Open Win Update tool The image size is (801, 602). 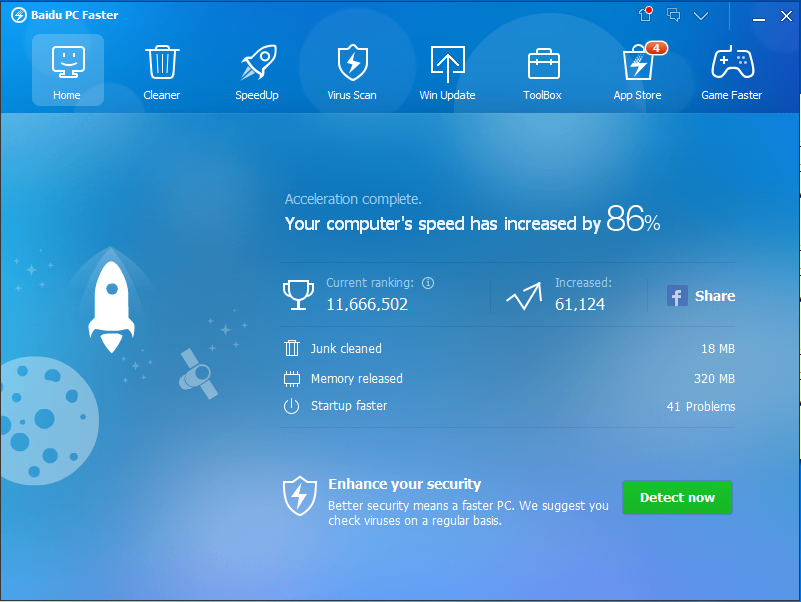click(x=447, y=73)
